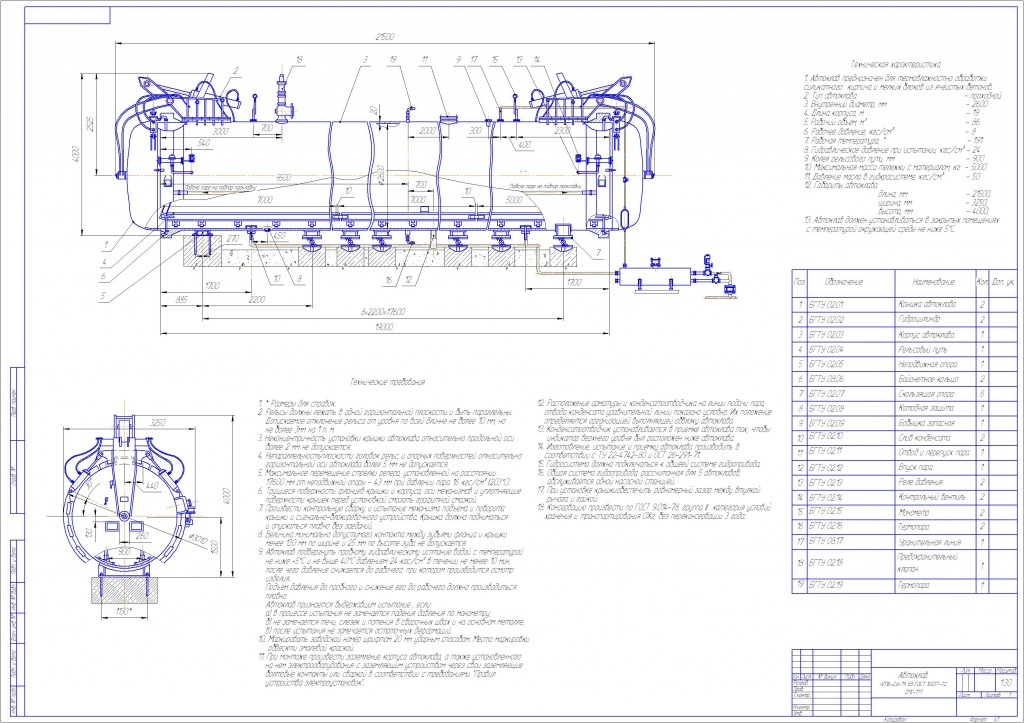
Task: Click the '19000' dimension under the side view
Action: tap(385, 327)
